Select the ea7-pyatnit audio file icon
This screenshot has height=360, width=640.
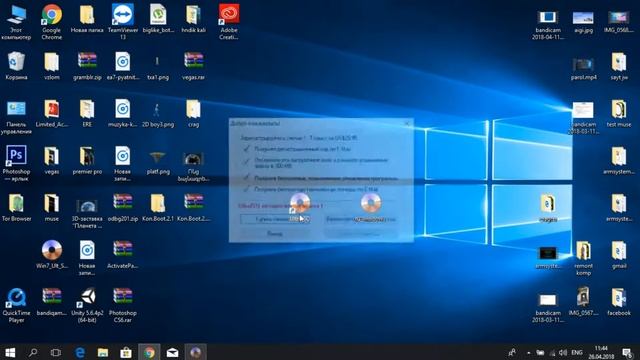(x=122, y=66)
